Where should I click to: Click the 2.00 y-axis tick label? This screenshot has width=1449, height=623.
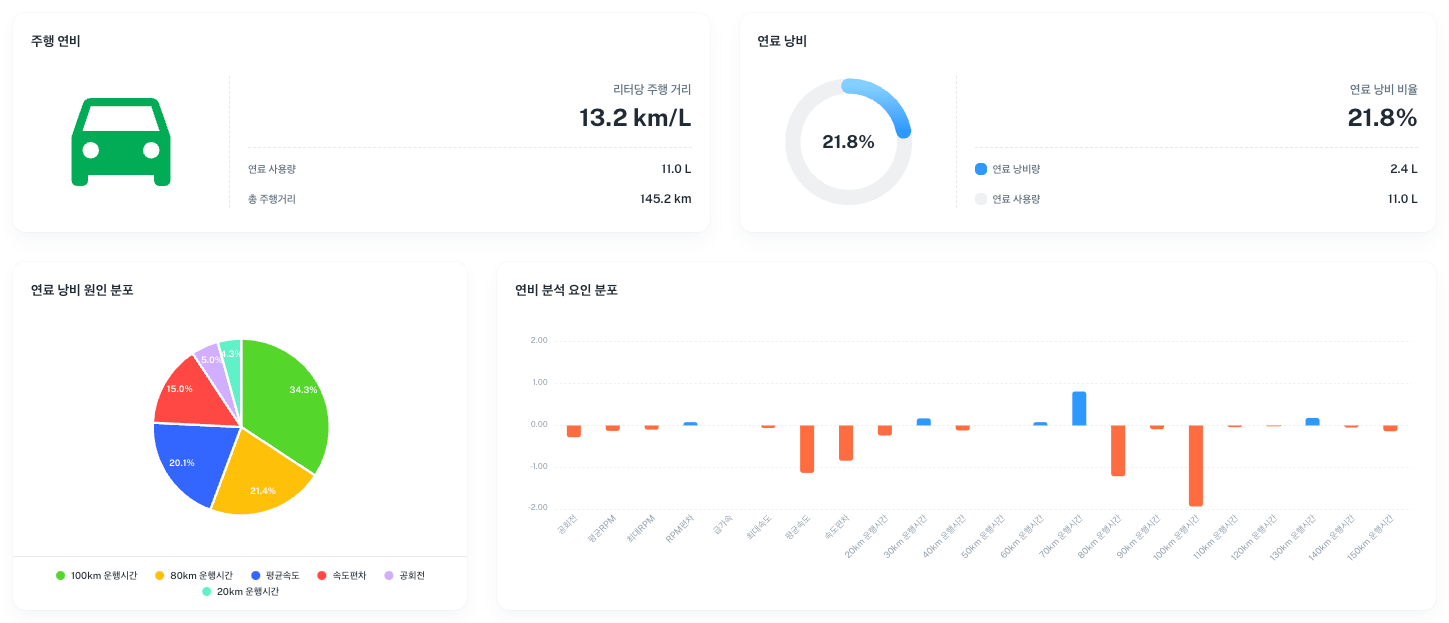click(x=539, y=340)
